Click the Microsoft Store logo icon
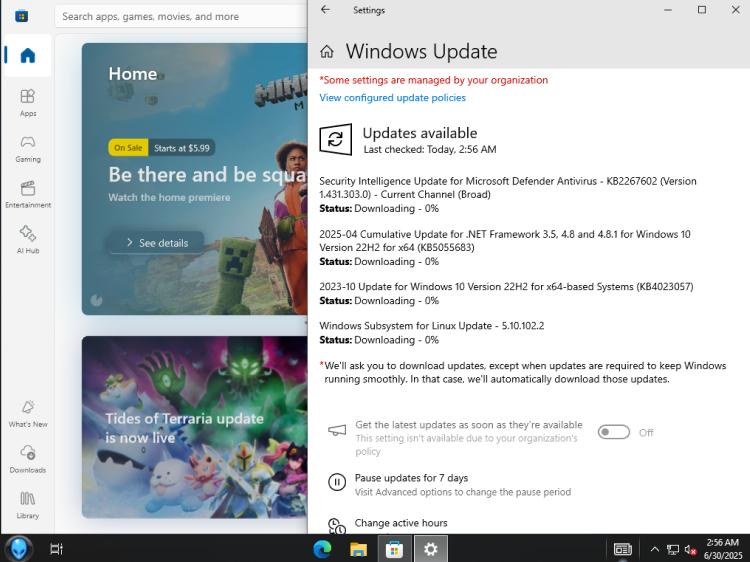The image size is (750, 562). [x=22, y=16]
